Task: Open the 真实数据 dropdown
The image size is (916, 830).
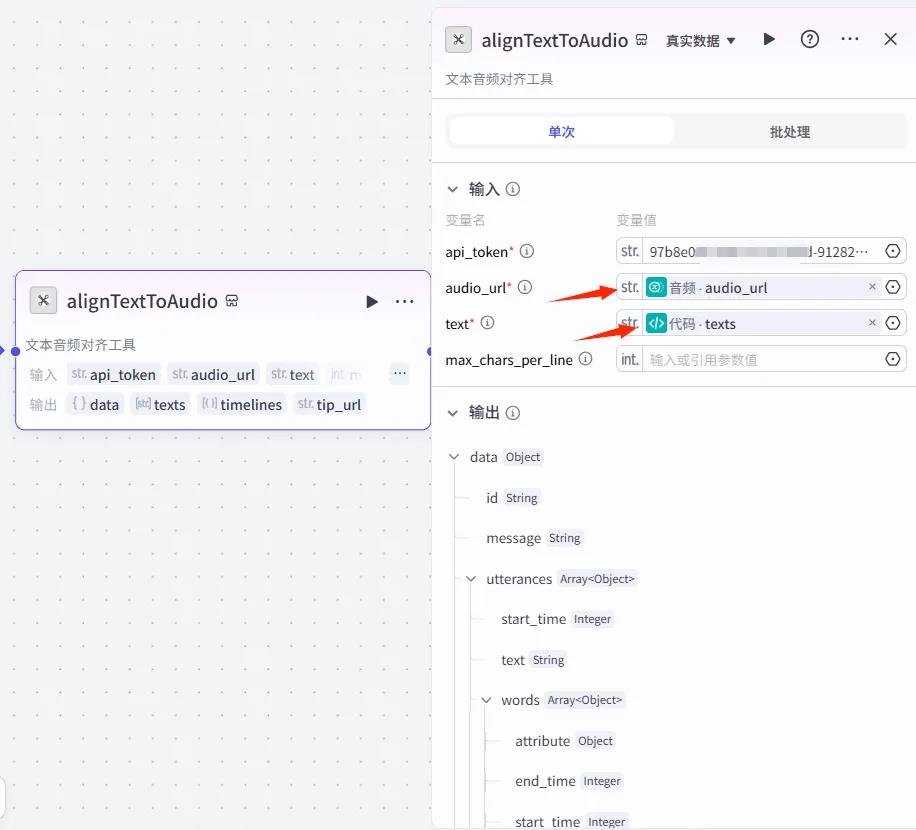Action: (700, 41)
